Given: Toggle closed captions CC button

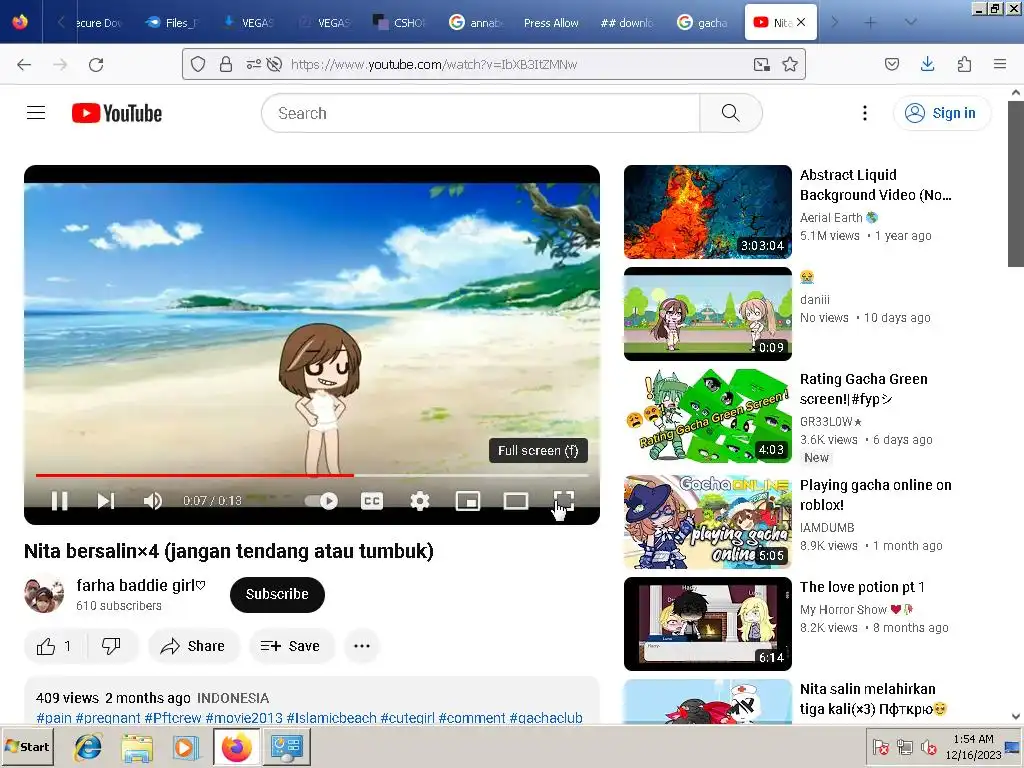Looking at the screenshot, I should [372, 501].
